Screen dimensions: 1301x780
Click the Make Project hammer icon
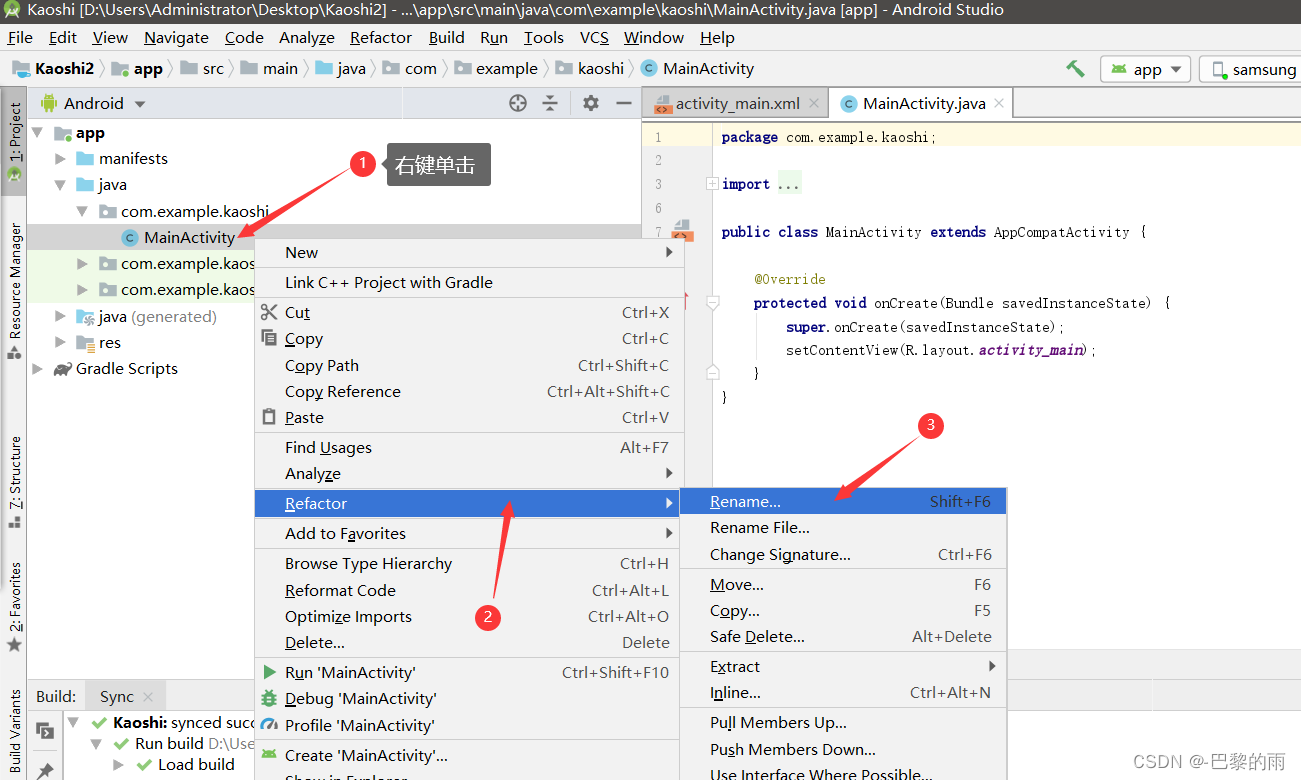pyautogui.click(x=1075, y=69)
